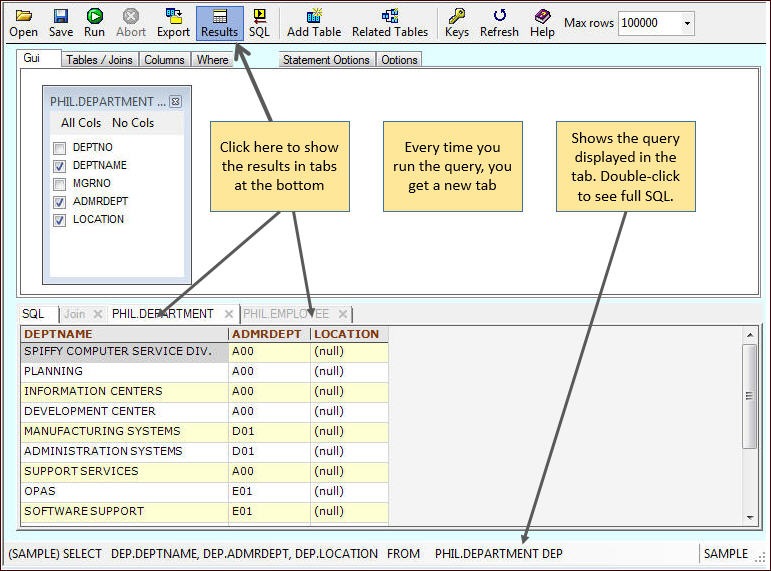Screen dimensions: 771x571
Task: Click the results scrollbar up arrow
Action: coord(750,335)
